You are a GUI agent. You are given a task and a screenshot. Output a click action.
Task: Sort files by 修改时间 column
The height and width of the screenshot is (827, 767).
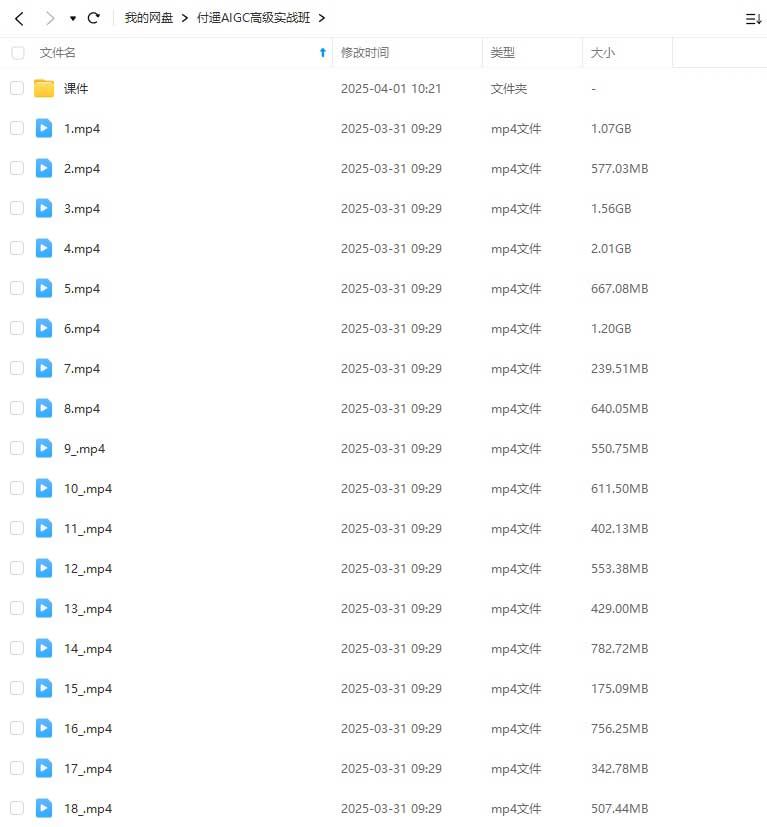click(x=365, y=53)
